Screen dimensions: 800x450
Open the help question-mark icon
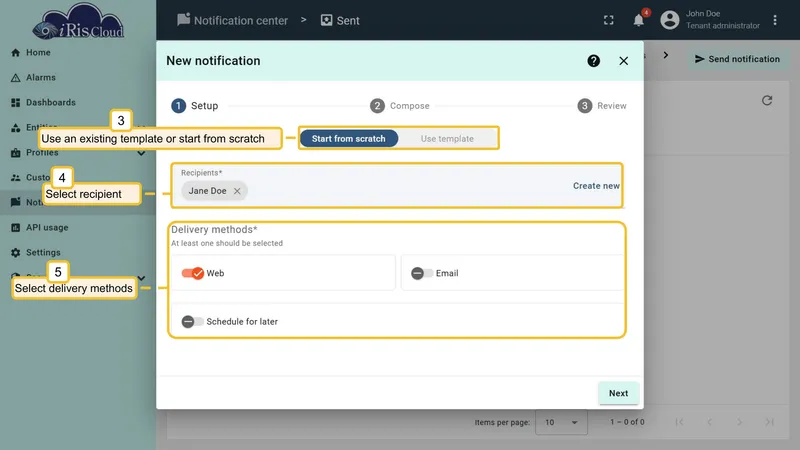[x=593, y=61]
